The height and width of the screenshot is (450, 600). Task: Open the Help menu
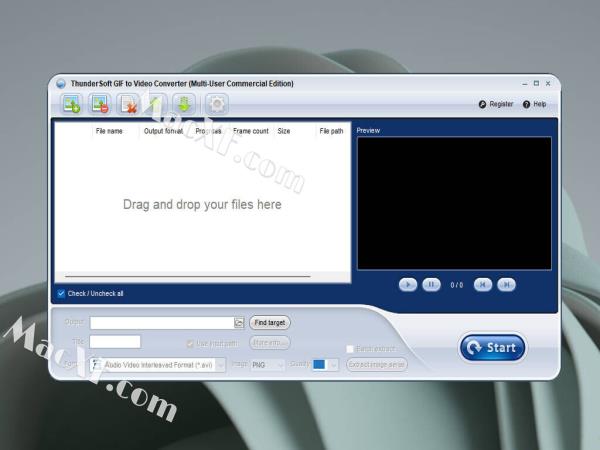pos(534,104)
